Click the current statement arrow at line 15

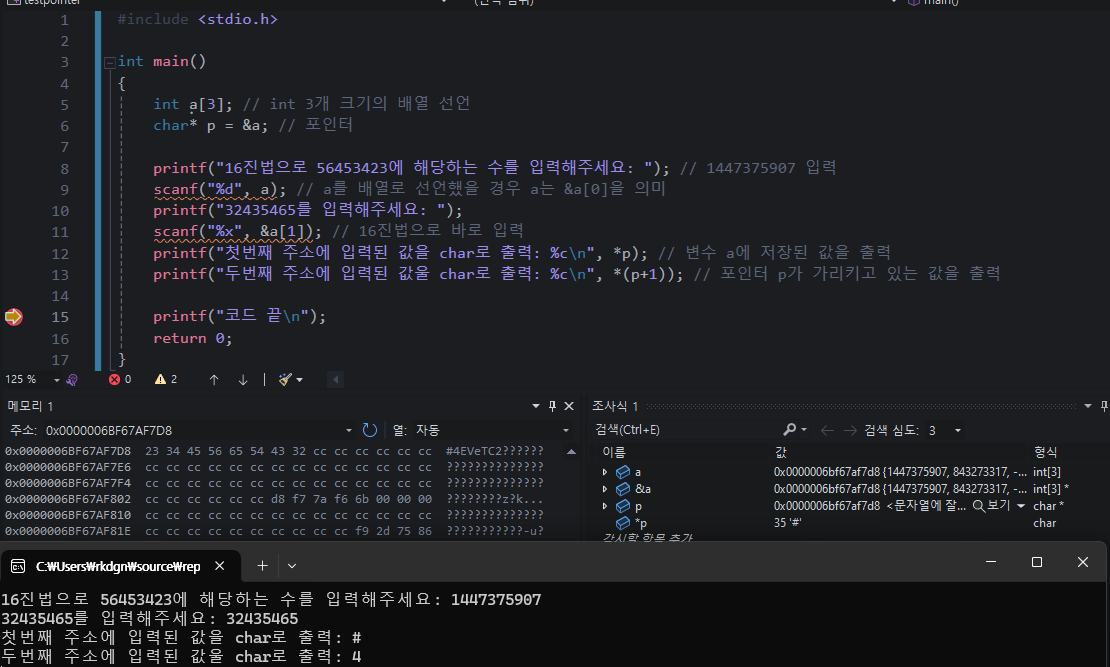[x=13, y=317]
